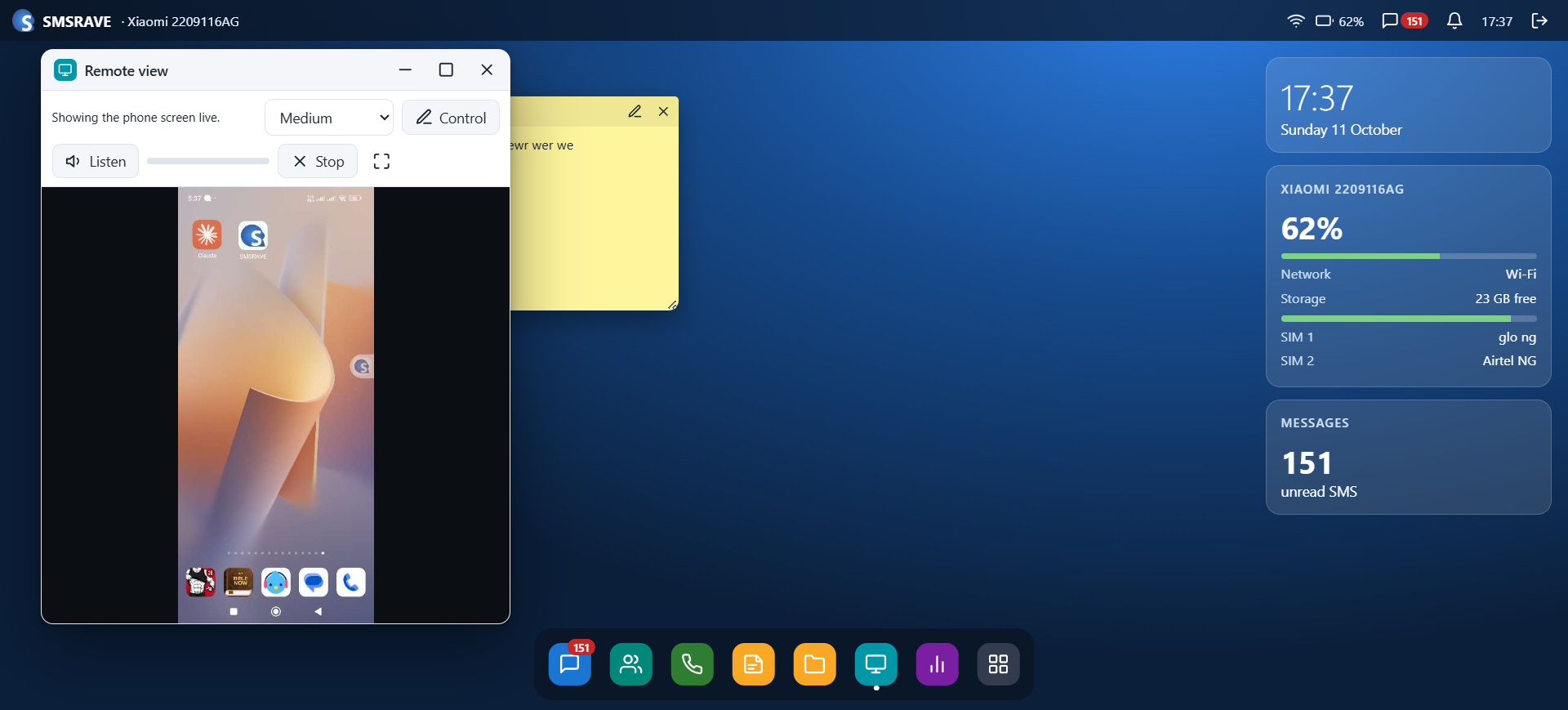The image size is (1568, 710).
Task: Click the 17:37 clock widget
Action: click(1408, 105)
